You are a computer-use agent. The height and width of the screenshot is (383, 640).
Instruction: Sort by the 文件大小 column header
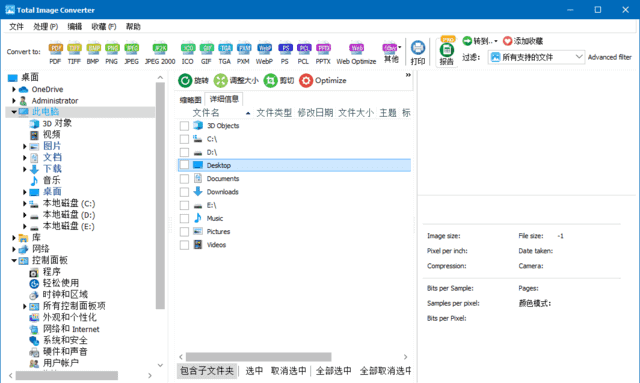click(356, 113)
